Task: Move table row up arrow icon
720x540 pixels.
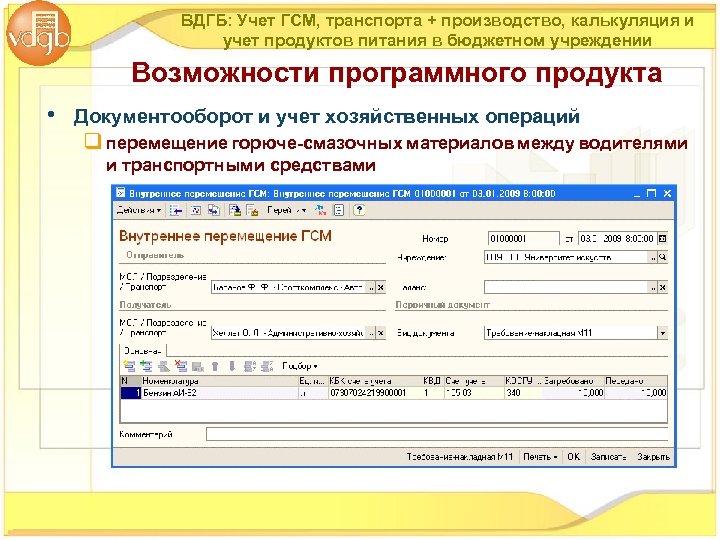Action: [x=215, y=366]
